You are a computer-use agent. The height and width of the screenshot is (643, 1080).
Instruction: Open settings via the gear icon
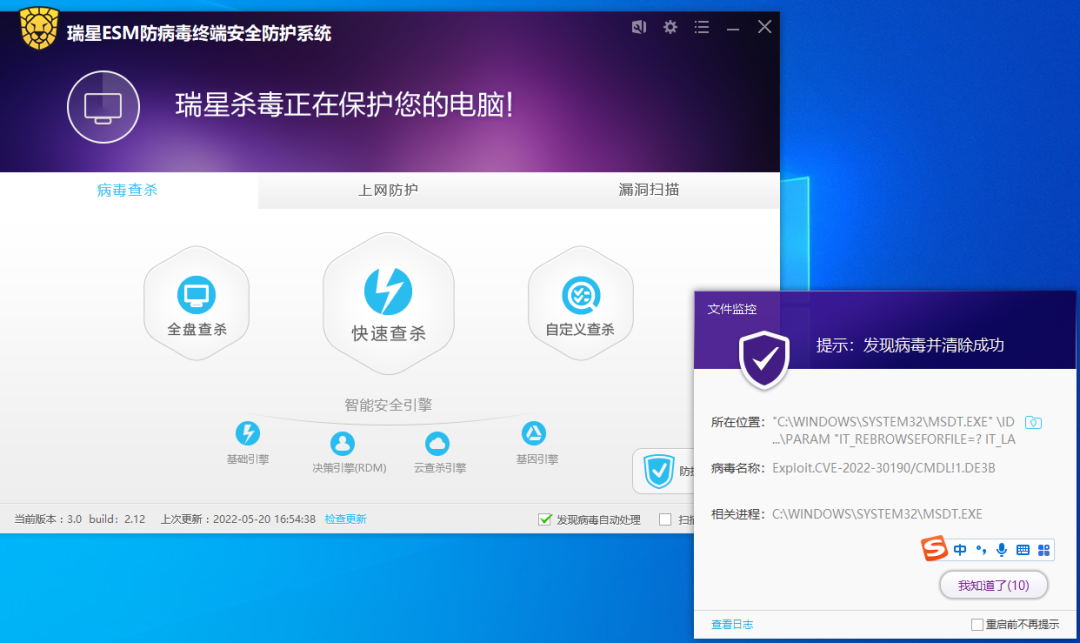click(670, 27)
